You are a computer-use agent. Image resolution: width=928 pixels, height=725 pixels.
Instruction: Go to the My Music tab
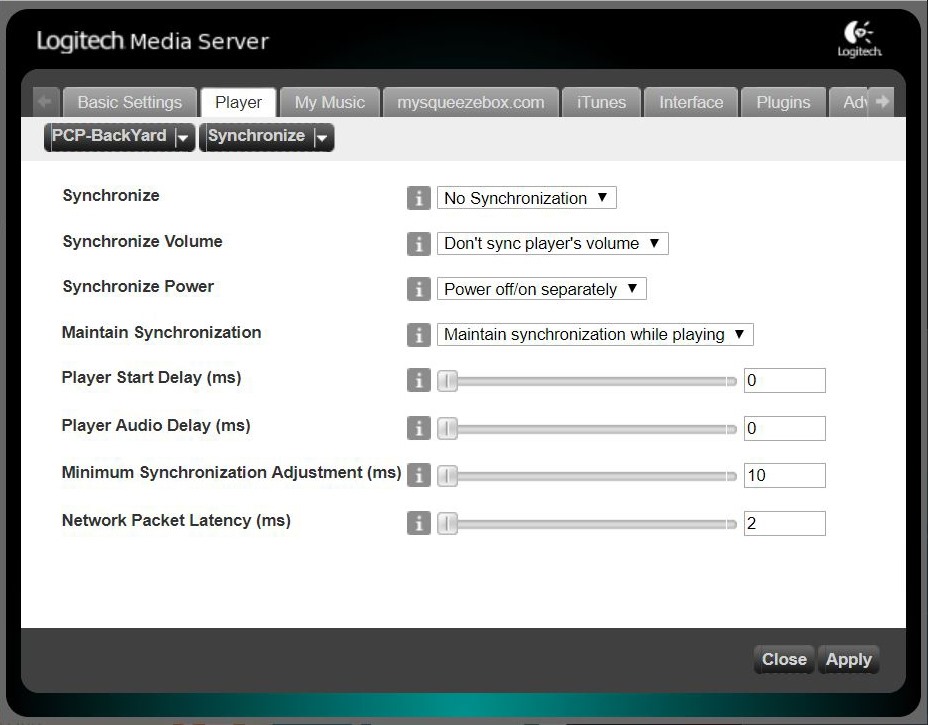[330, 102]
